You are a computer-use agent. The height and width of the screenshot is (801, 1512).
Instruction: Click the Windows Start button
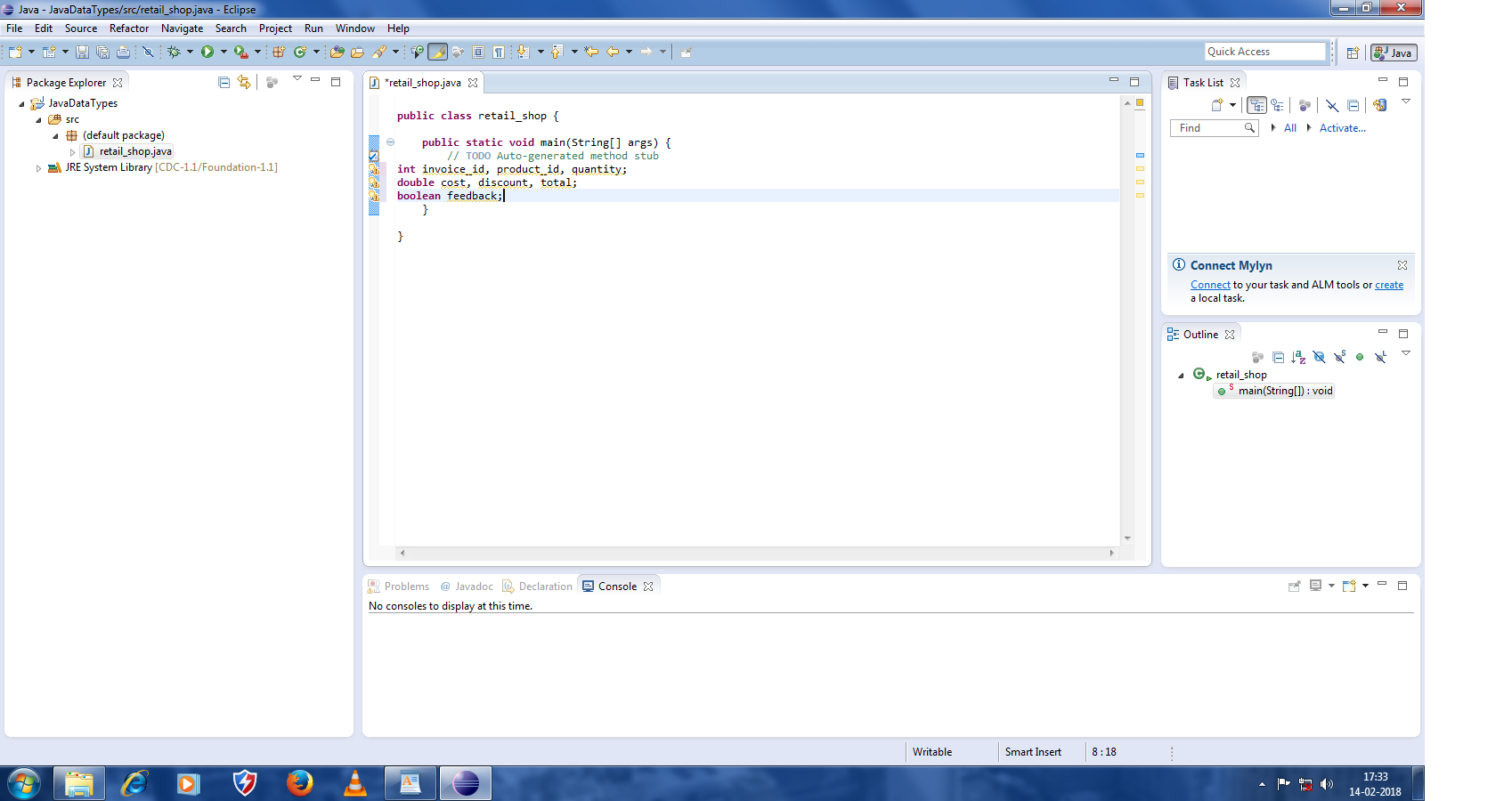click(x=24, y=784)
